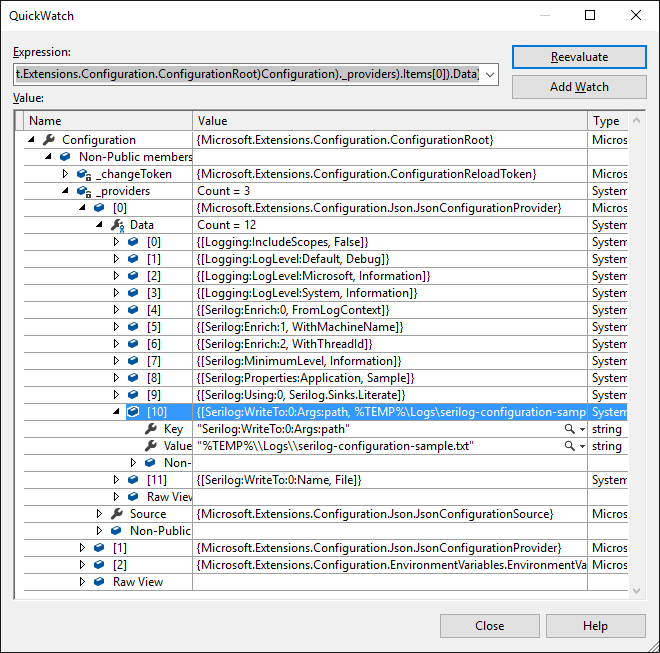The height and width of the screenshot is (653, 660).
Task: Collapse the Non-Public members node under Configuration
Action: pyautogui.click(x=48, y=157)
